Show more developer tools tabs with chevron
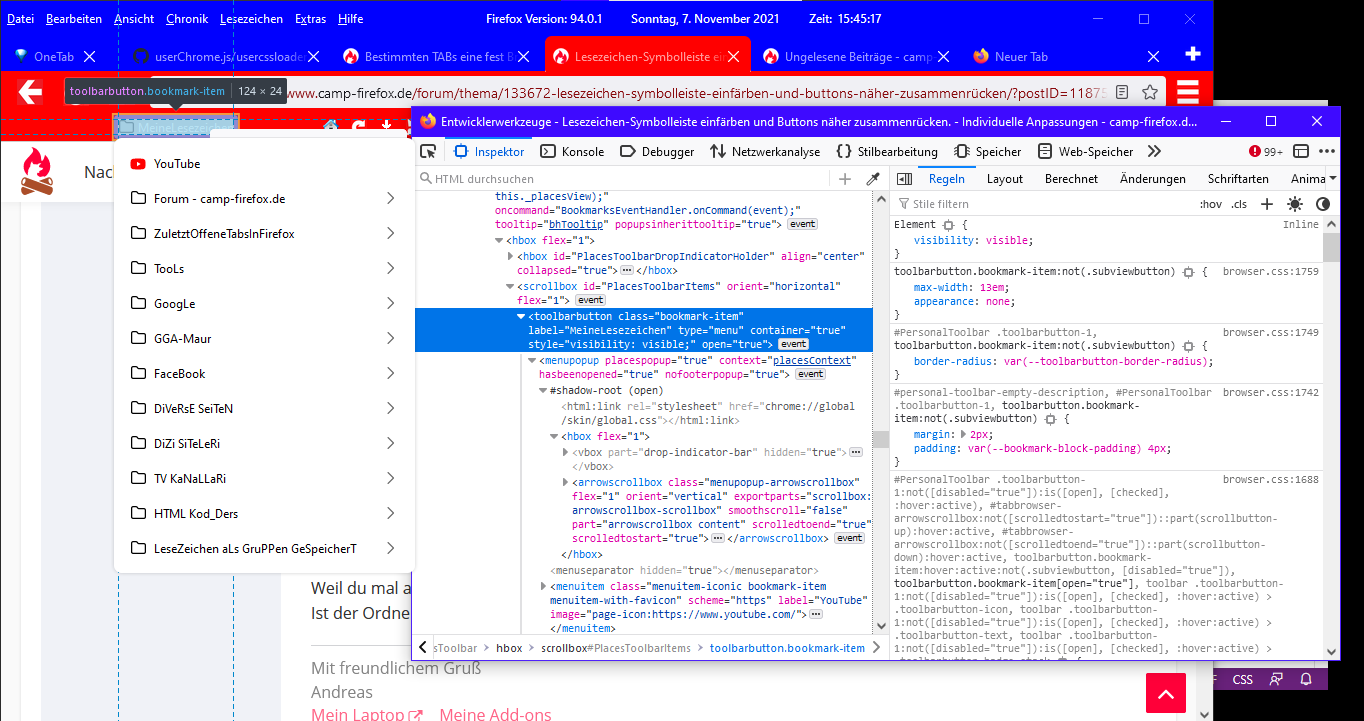This screenshot has height=721, width=1364. [x=1154, y=152]
